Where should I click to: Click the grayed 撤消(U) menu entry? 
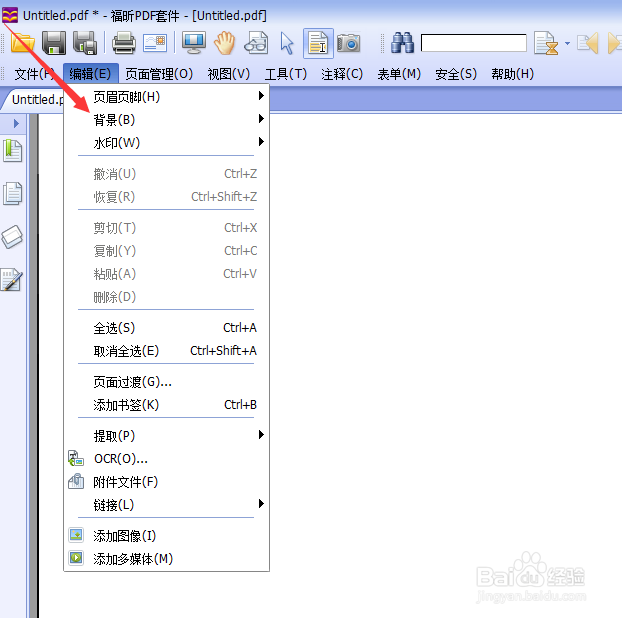(x=167, y=174)
